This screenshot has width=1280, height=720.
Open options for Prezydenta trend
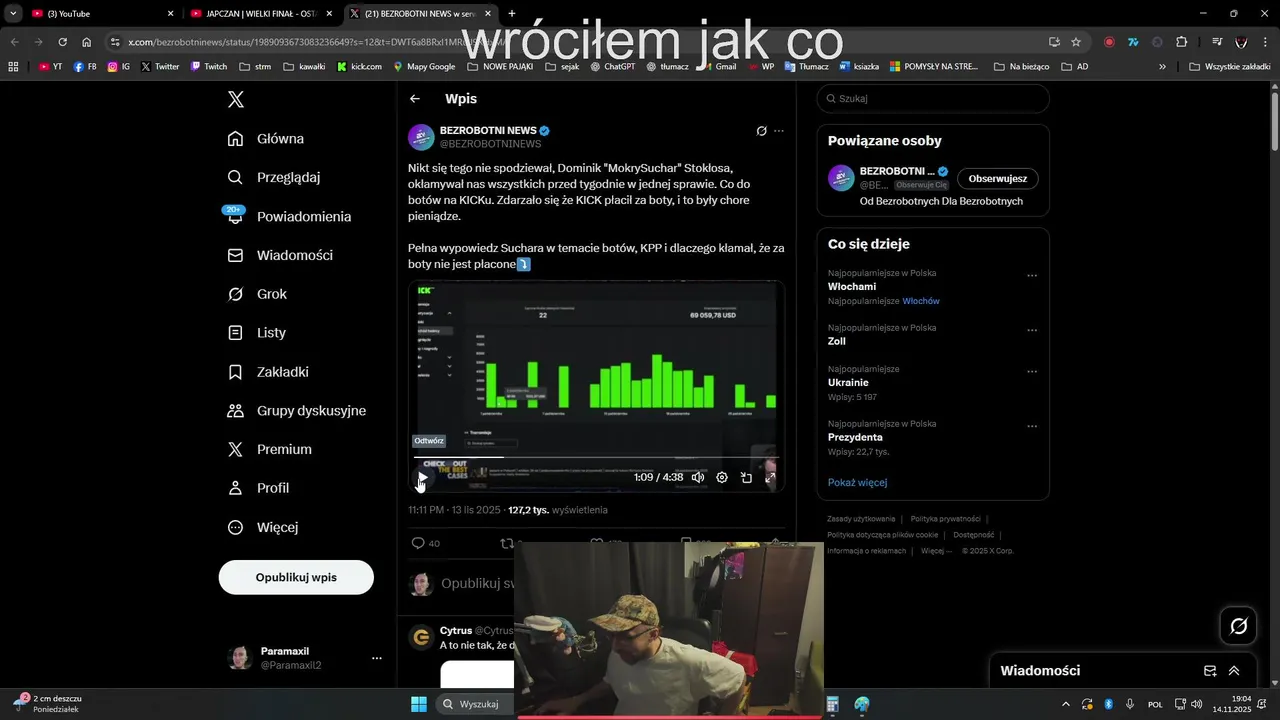(1032, 427)
